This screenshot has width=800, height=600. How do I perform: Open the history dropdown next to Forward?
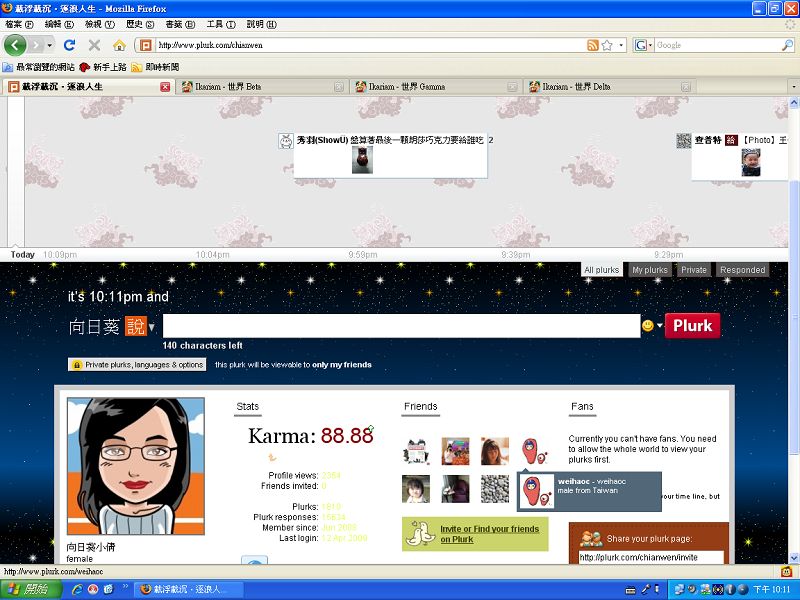point(49,45)
